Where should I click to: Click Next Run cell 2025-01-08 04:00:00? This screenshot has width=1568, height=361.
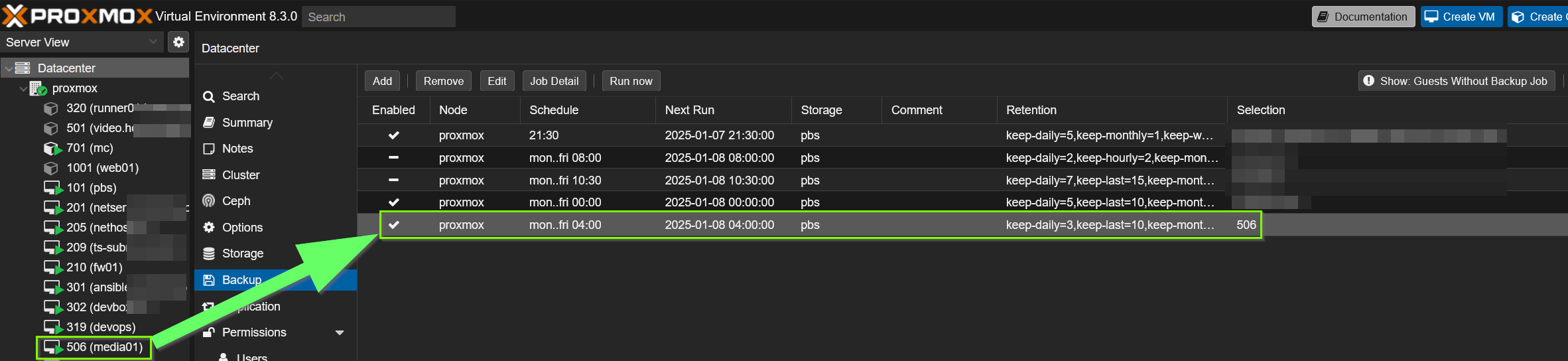(720, 225)
